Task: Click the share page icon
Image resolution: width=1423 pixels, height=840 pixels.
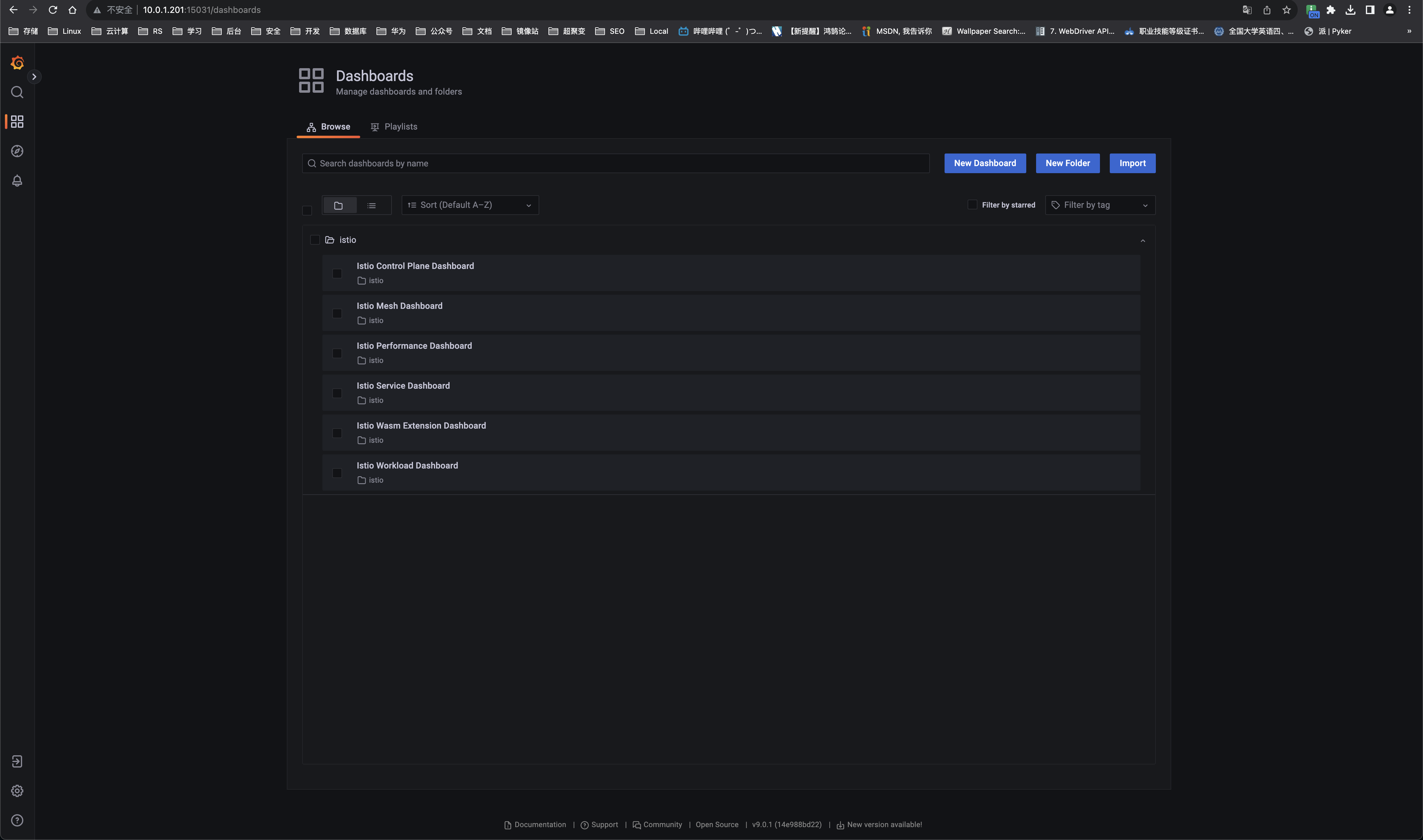Action: point(1267,10)
